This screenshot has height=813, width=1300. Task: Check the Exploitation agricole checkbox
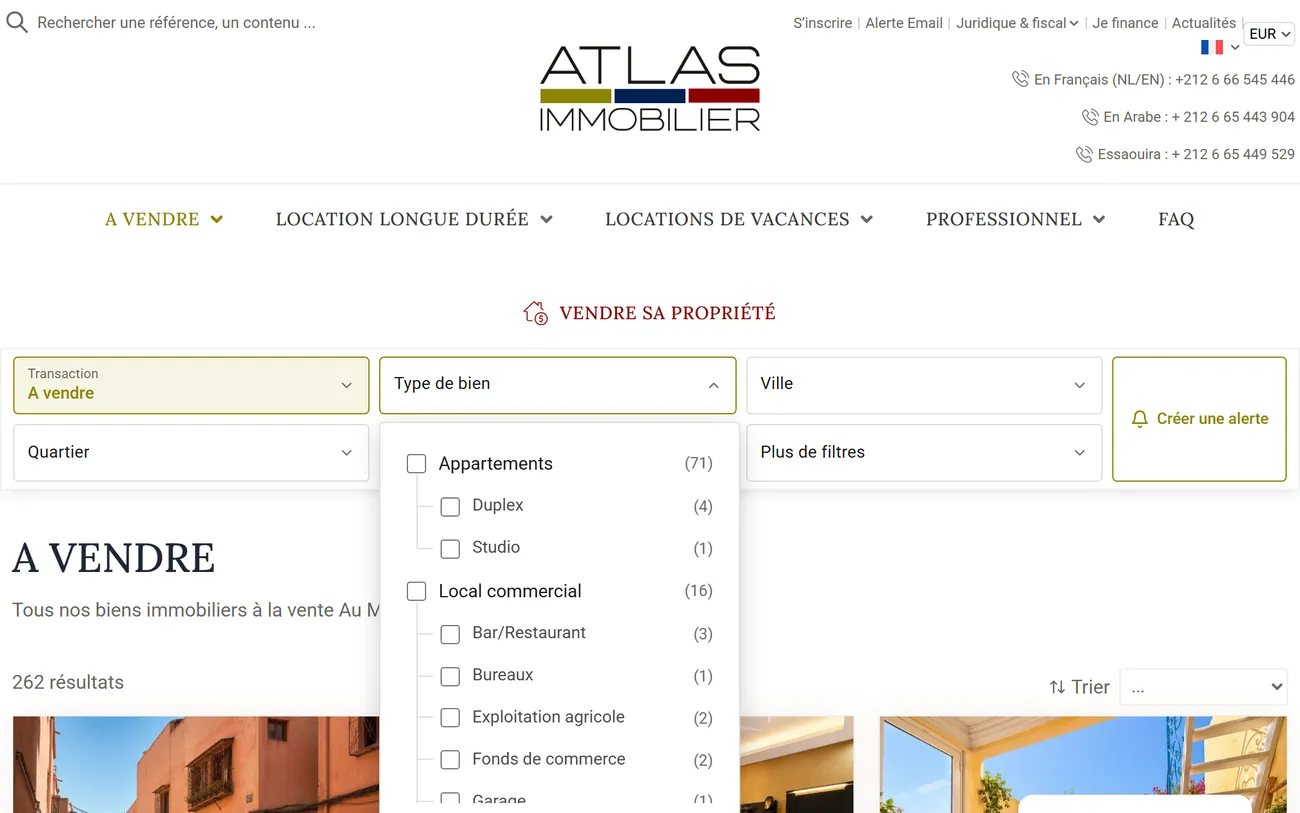(x=450, y=718)
